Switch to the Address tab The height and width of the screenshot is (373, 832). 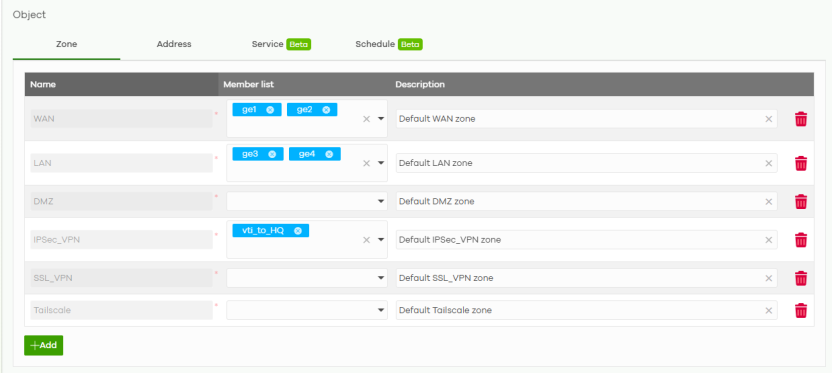click(174, 45)
